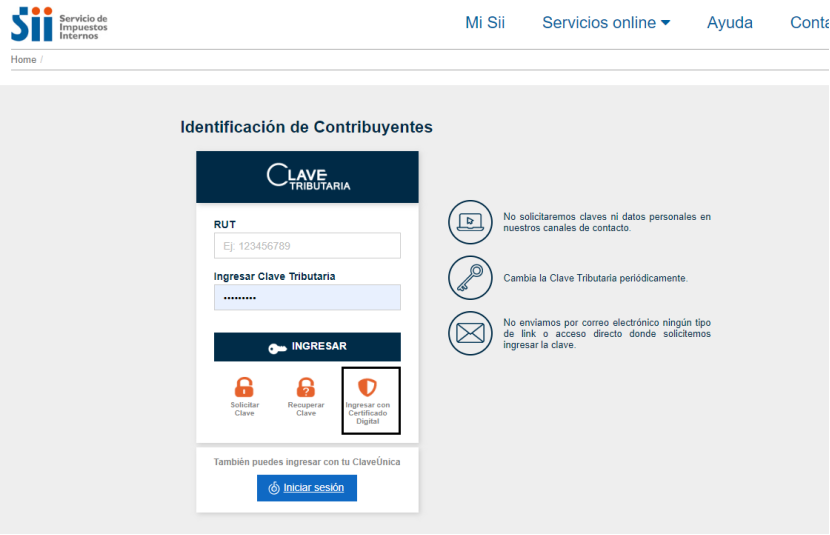Click the text No solicitaremos claves ni datos personales
The width and height of the screenshot is (830, 535).
pyautogui.click(x=607, y=222)
